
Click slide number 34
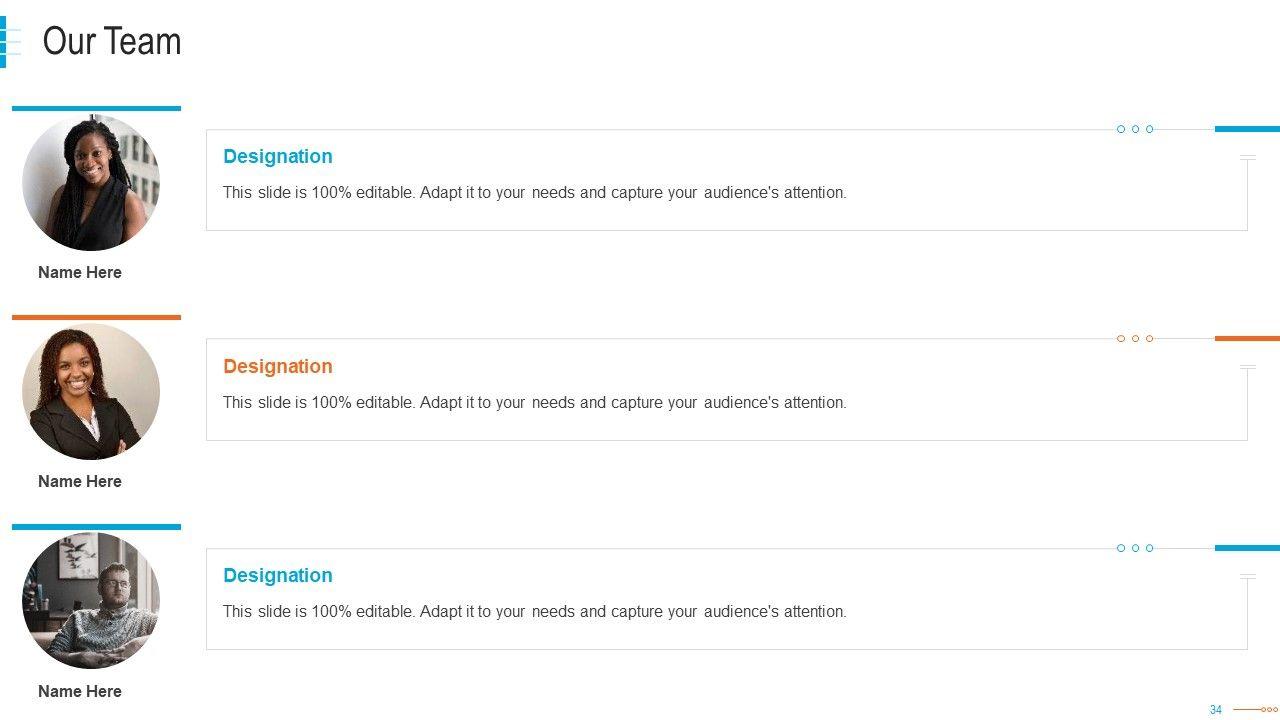pyautogui.click(x=1216, y=710)
